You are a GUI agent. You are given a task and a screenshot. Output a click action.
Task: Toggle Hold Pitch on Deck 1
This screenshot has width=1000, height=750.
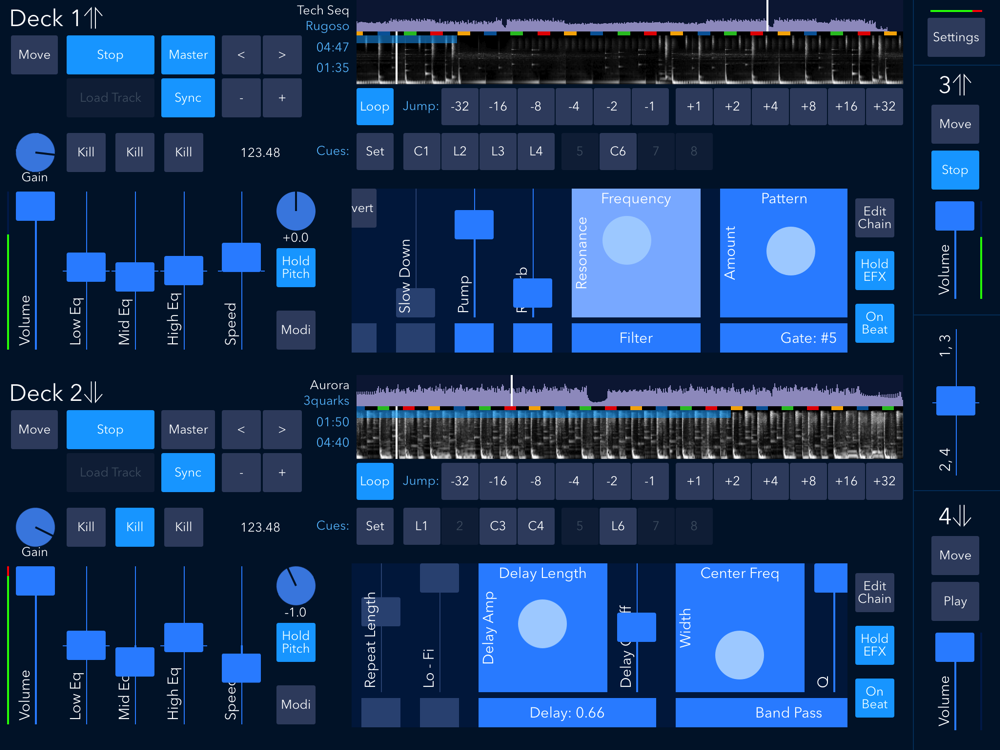296,268
